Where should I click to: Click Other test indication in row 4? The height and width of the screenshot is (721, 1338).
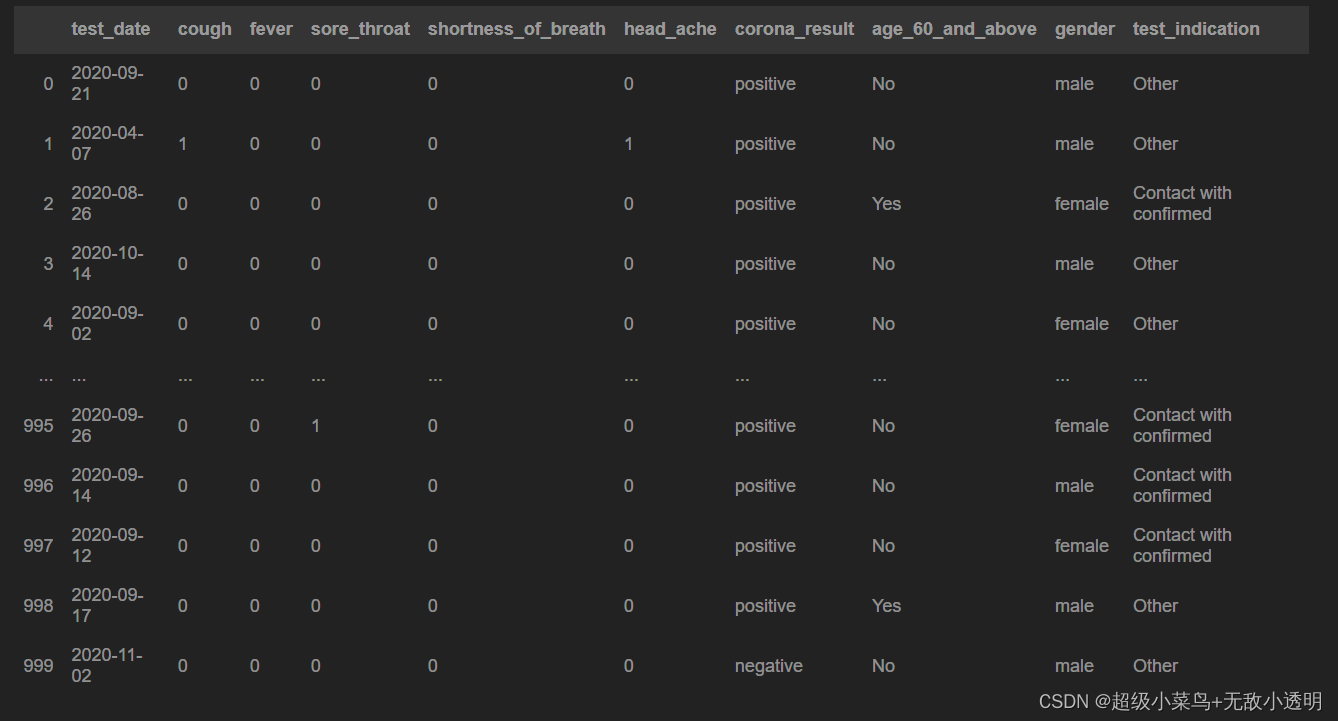coord(1156,324)
